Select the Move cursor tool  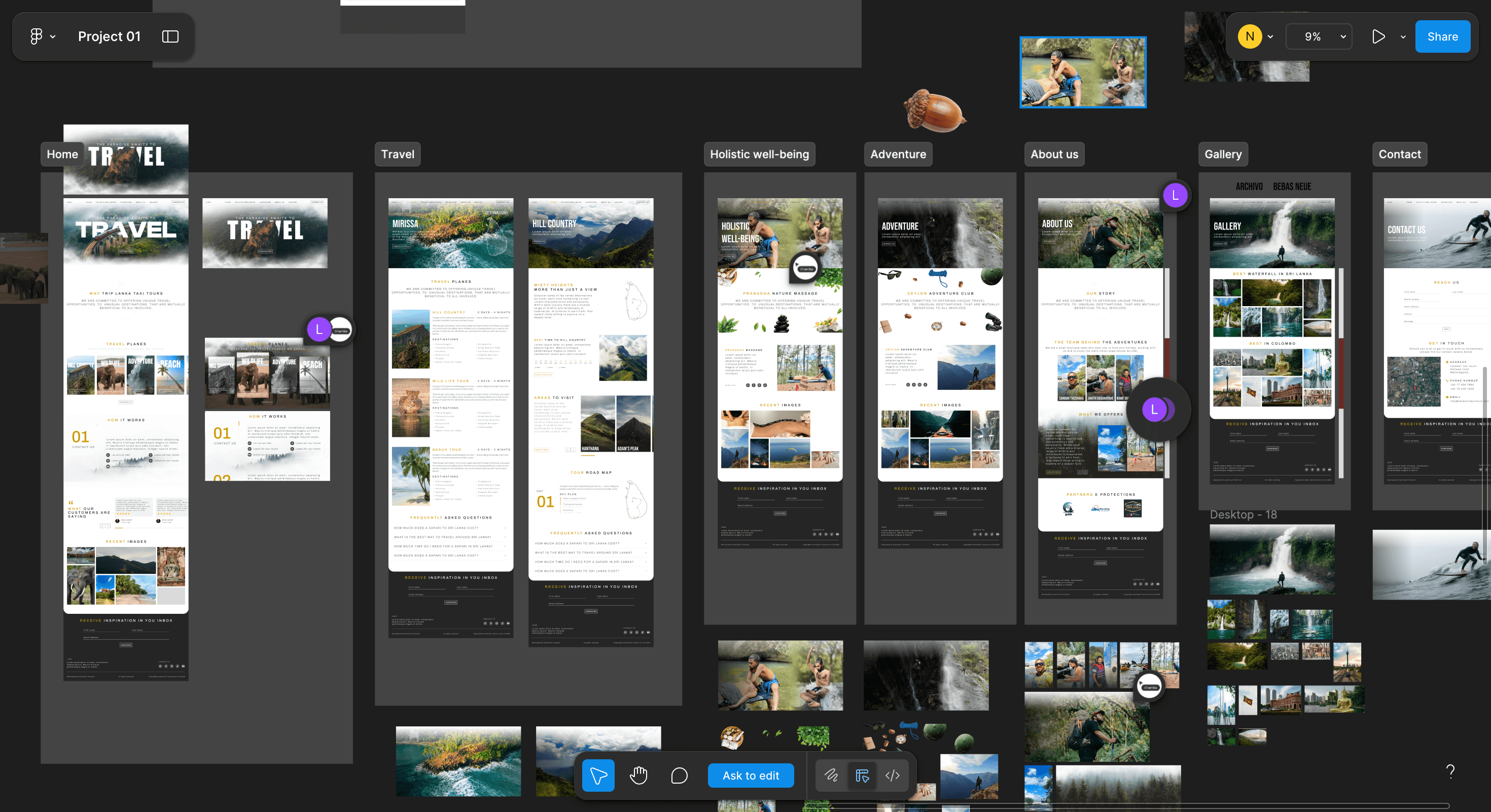point(598,776)
